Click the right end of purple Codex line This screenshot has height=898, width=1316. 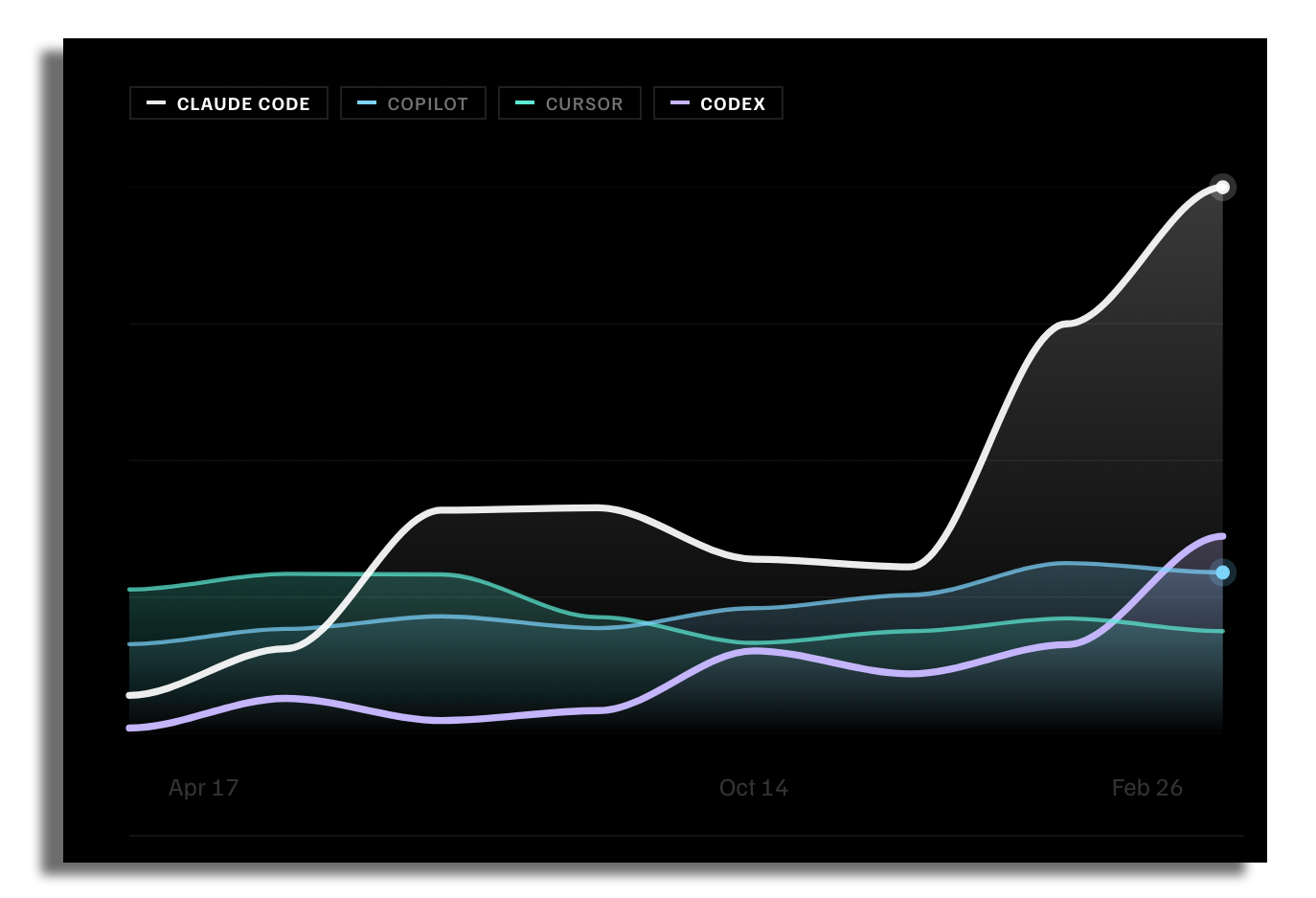1221,536
